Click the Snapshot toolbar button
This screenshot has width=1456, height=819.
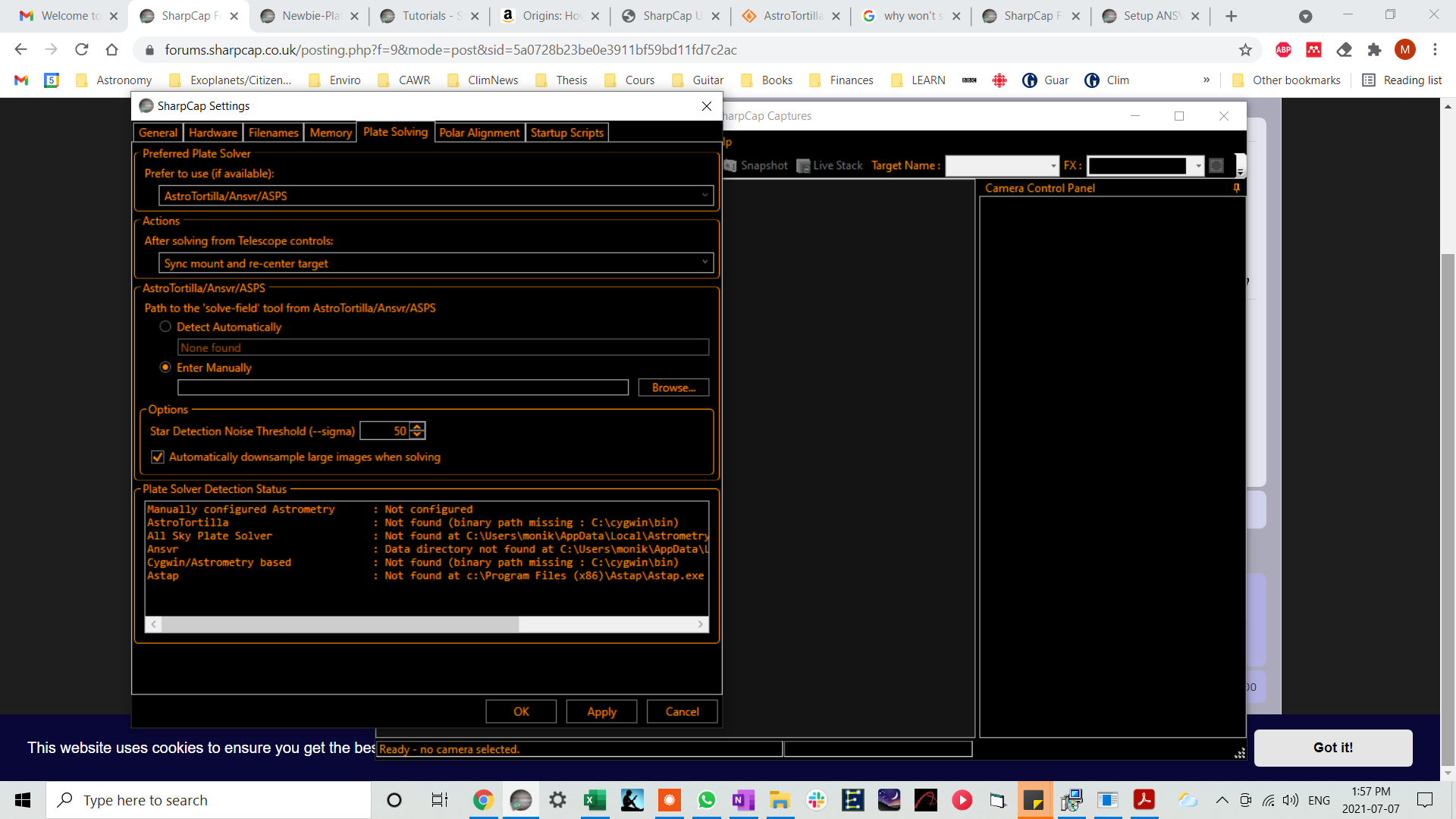(x=756, y=165)
